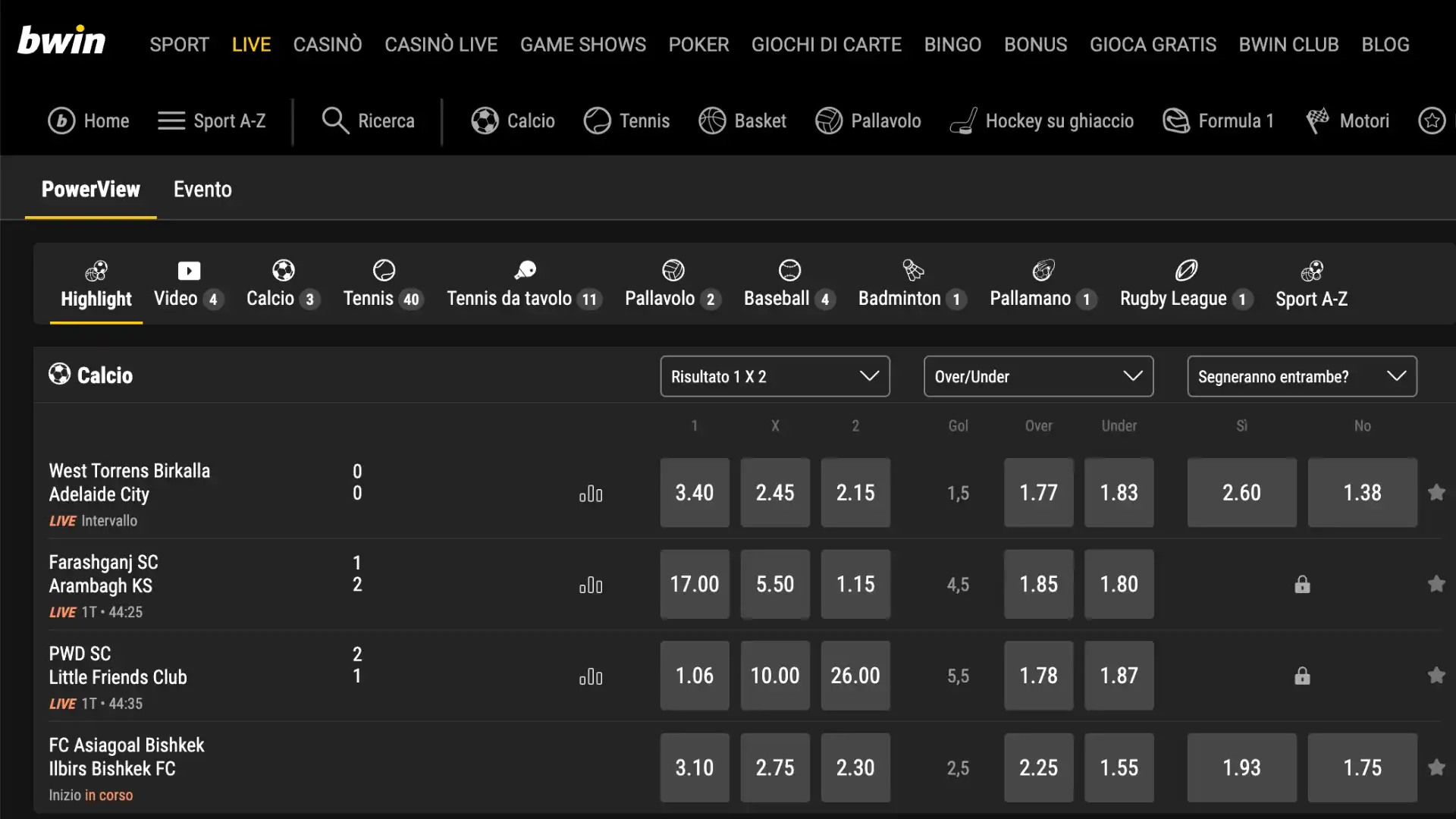Screen dimensions: 1456x819
Task: Open the BLOG menu
Action: [x=1385, y=45]
